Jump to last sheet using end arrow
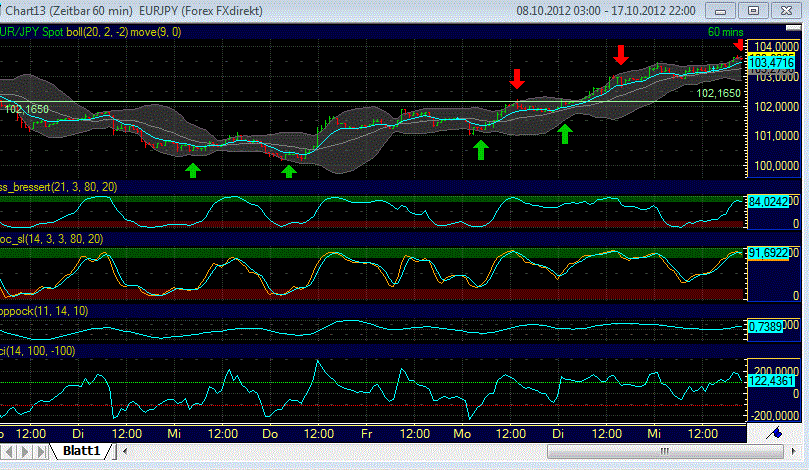Viewport: 809px width, 471px height. click(41, 452)
